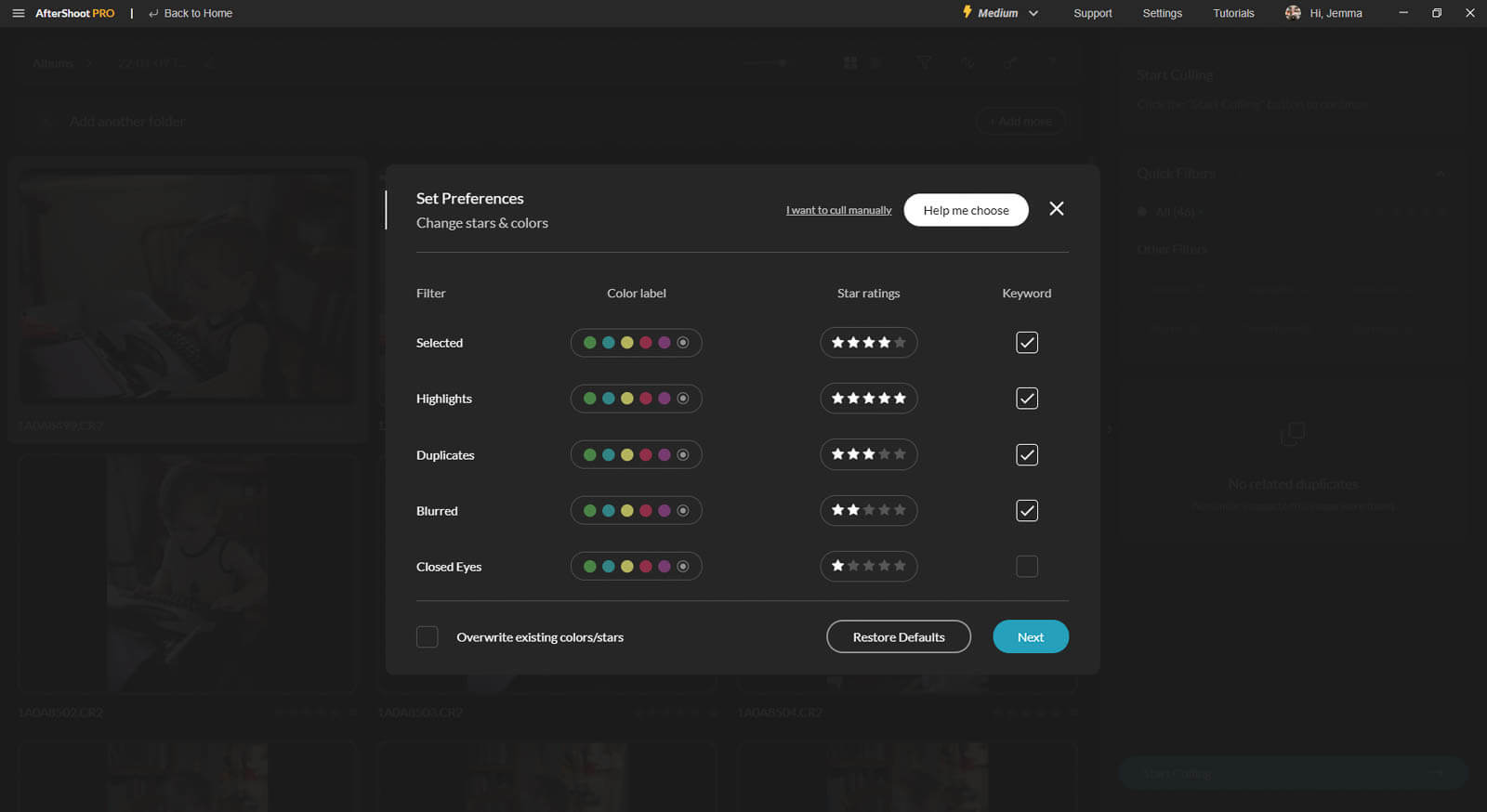Image resolution: width=1487 pixels, height=812 pixels.
Task: Open the Support menu
Action: point(1092,13)
